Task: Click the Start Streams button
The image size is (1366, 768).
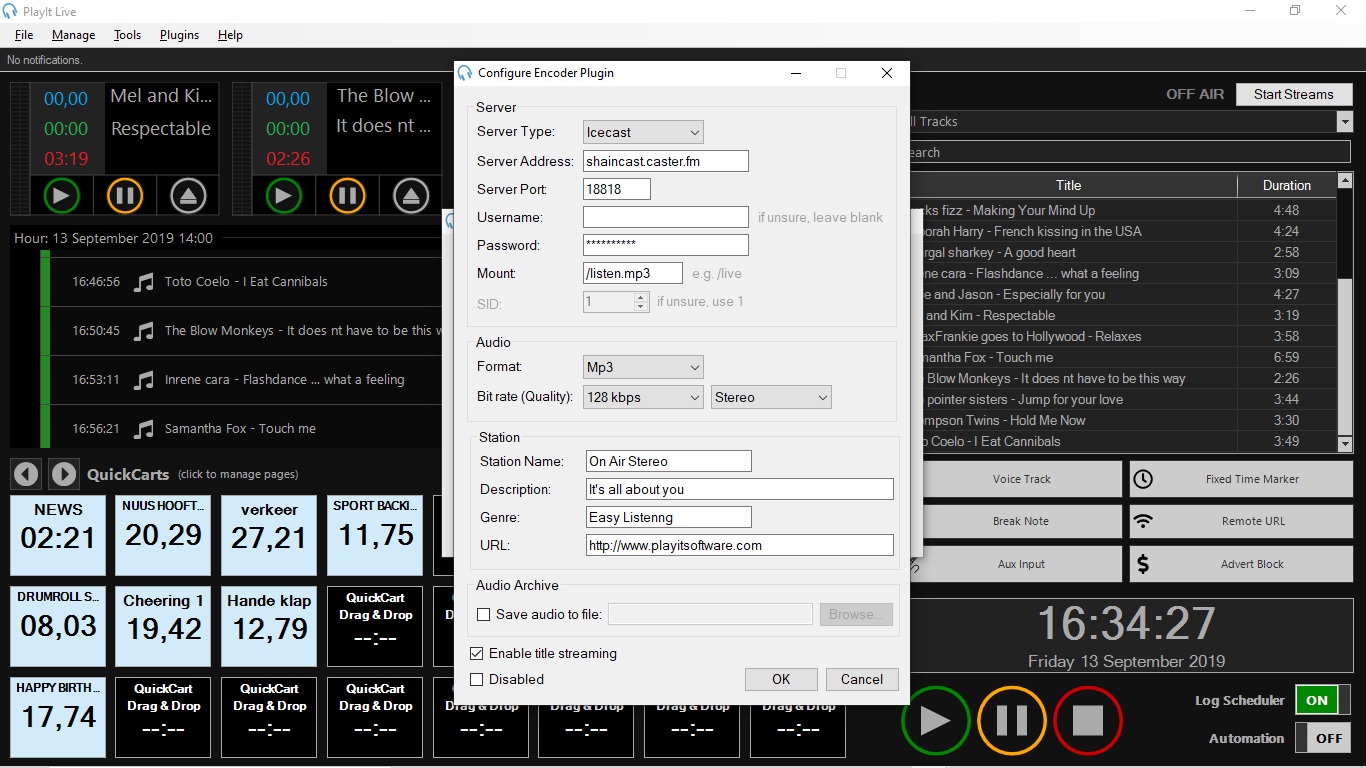Action: click(1294, 94)
